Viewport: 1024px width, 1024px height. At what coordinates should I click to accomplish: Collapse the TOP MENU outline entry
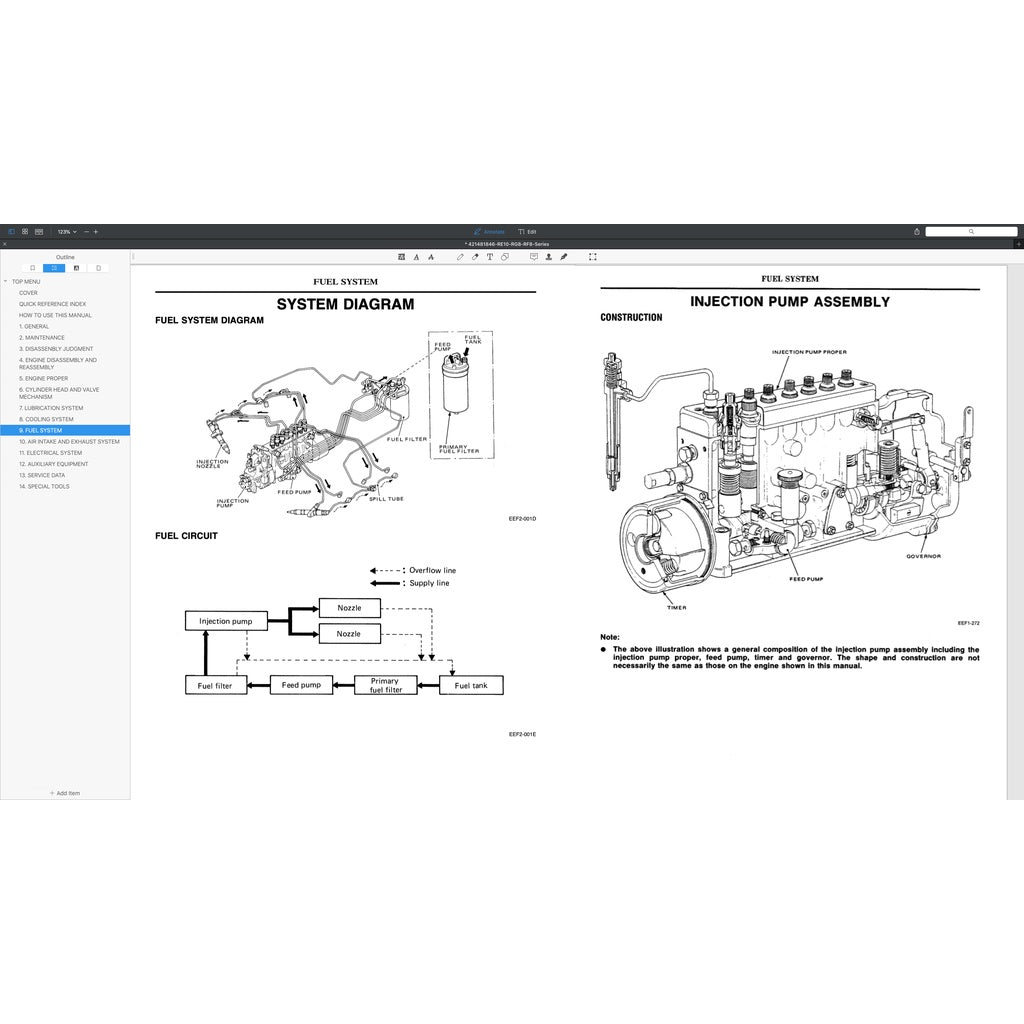click(x=6, y=281)
